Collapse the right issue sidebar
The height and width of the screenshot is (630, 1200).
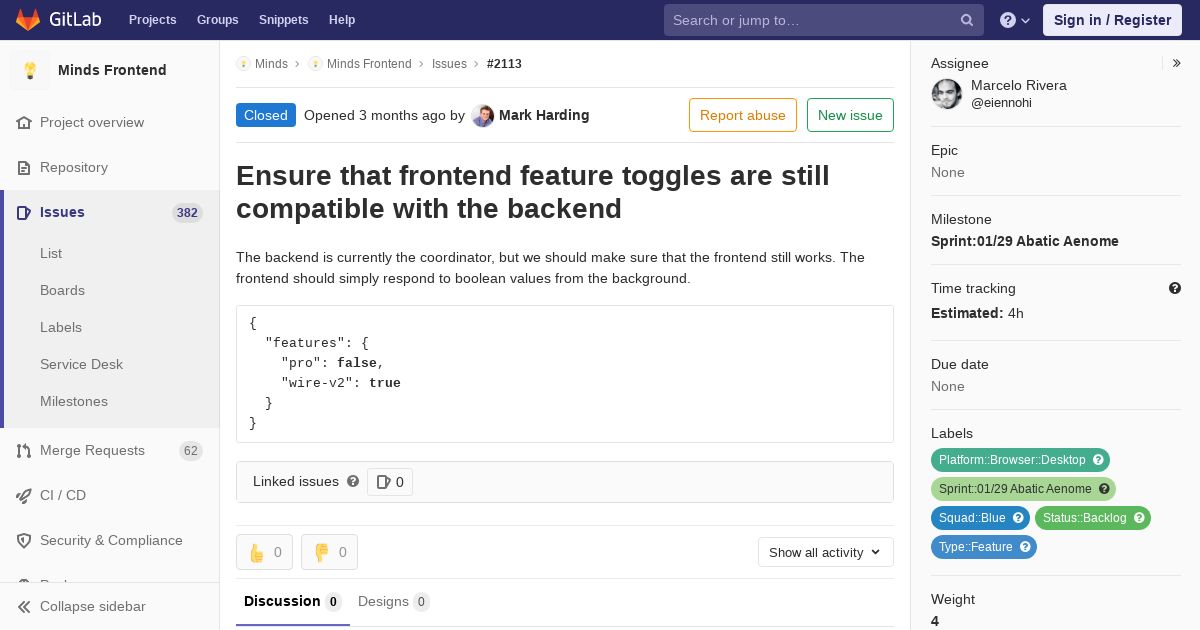pyautogui.click(x=1177, y=63)
